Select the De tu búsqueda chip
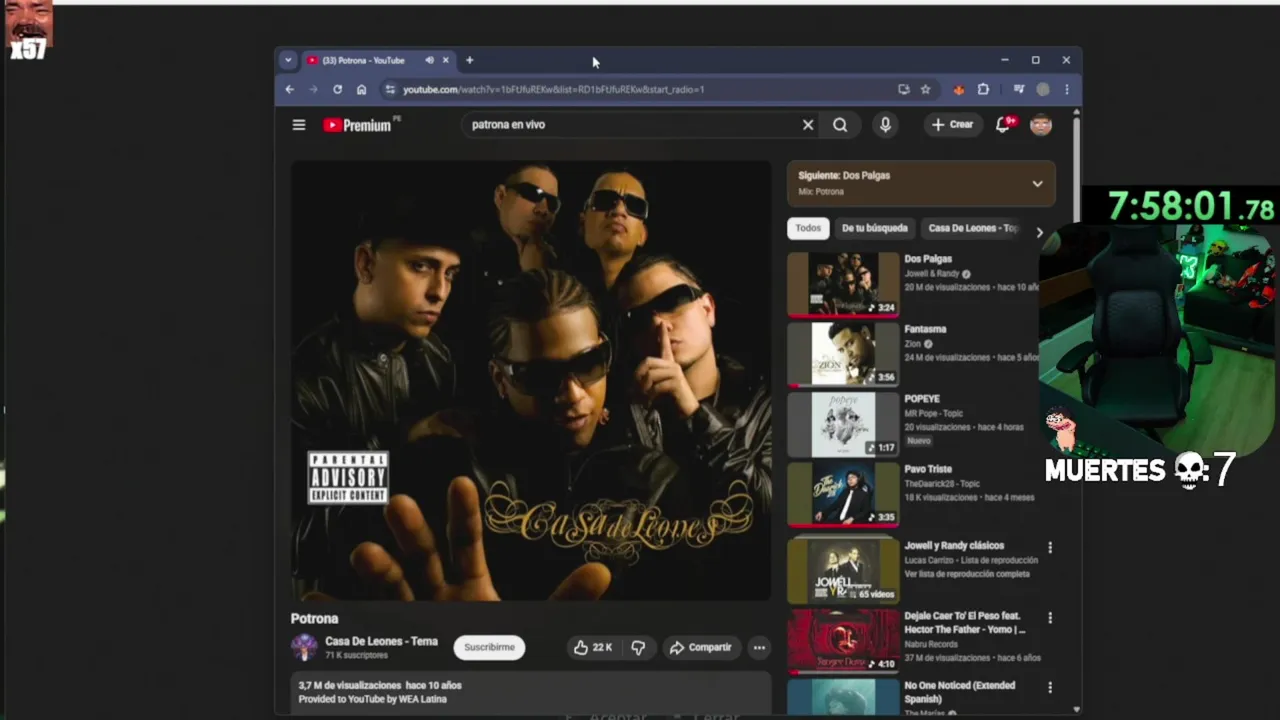This screenshot has height=720, width=1280. (x=874, y=229)
